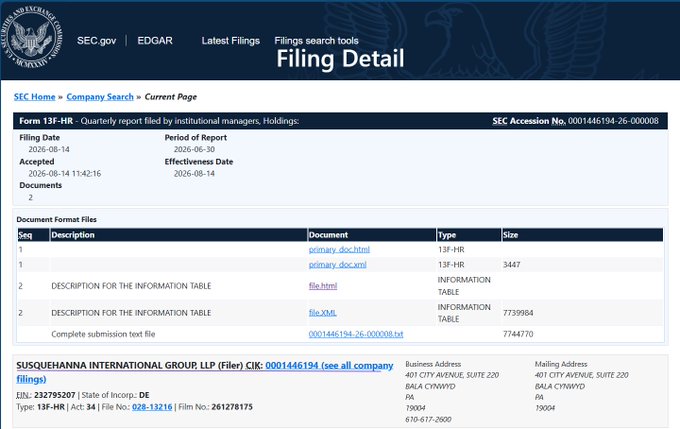Open the primary_doc.xml document
Image resolution: width=680 pixels, height=429 pixels.
pos(337,265)
